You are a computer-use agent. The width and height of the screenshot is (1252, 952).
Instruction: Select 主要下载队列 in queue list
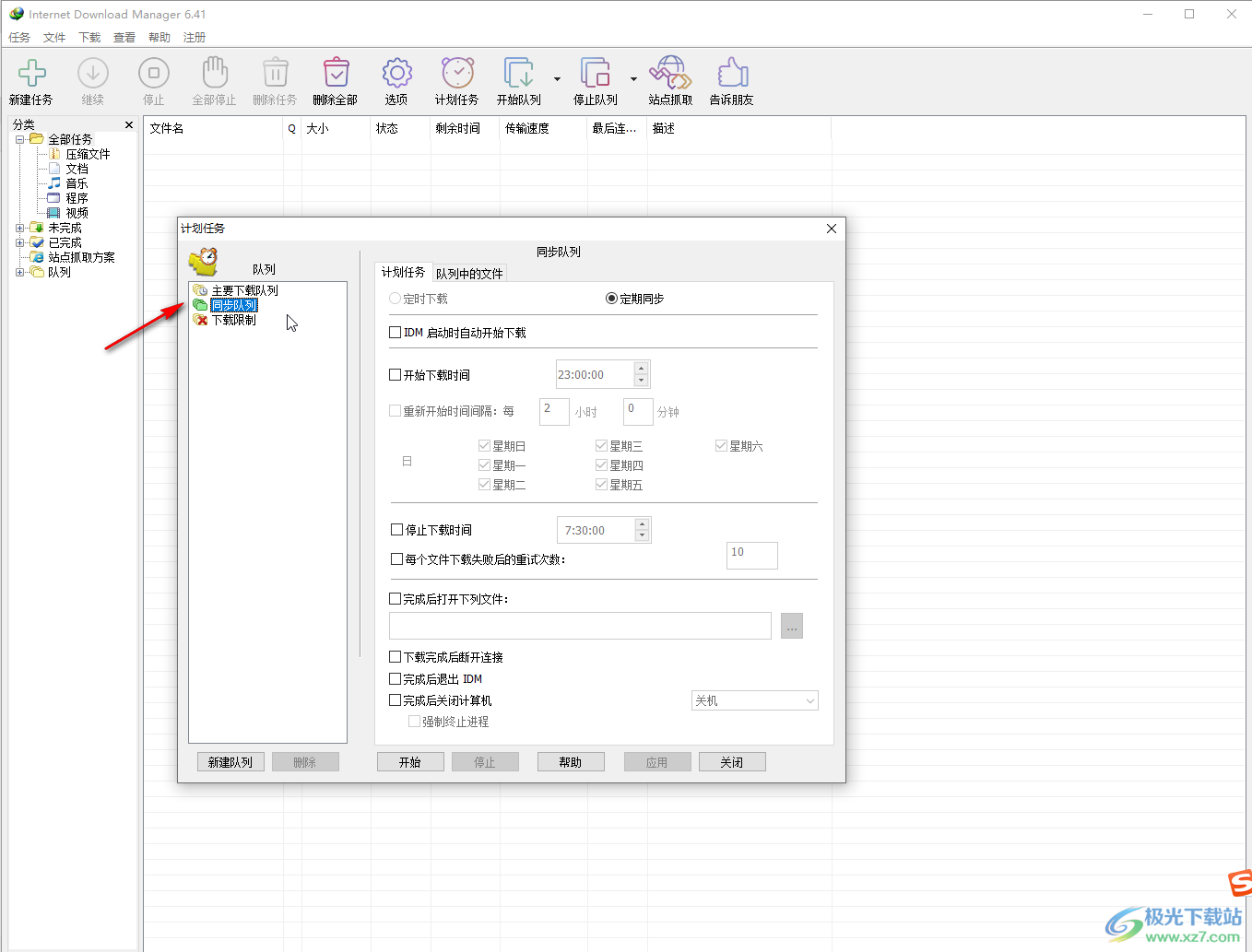244,290
